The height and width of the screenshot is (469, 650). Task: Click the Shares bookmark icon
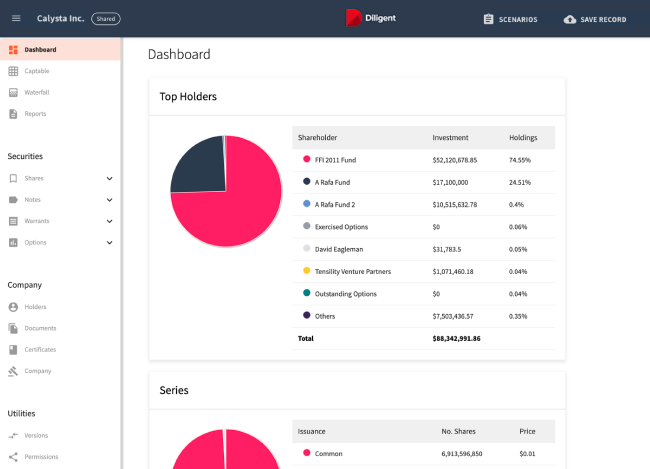coord(13,178)
